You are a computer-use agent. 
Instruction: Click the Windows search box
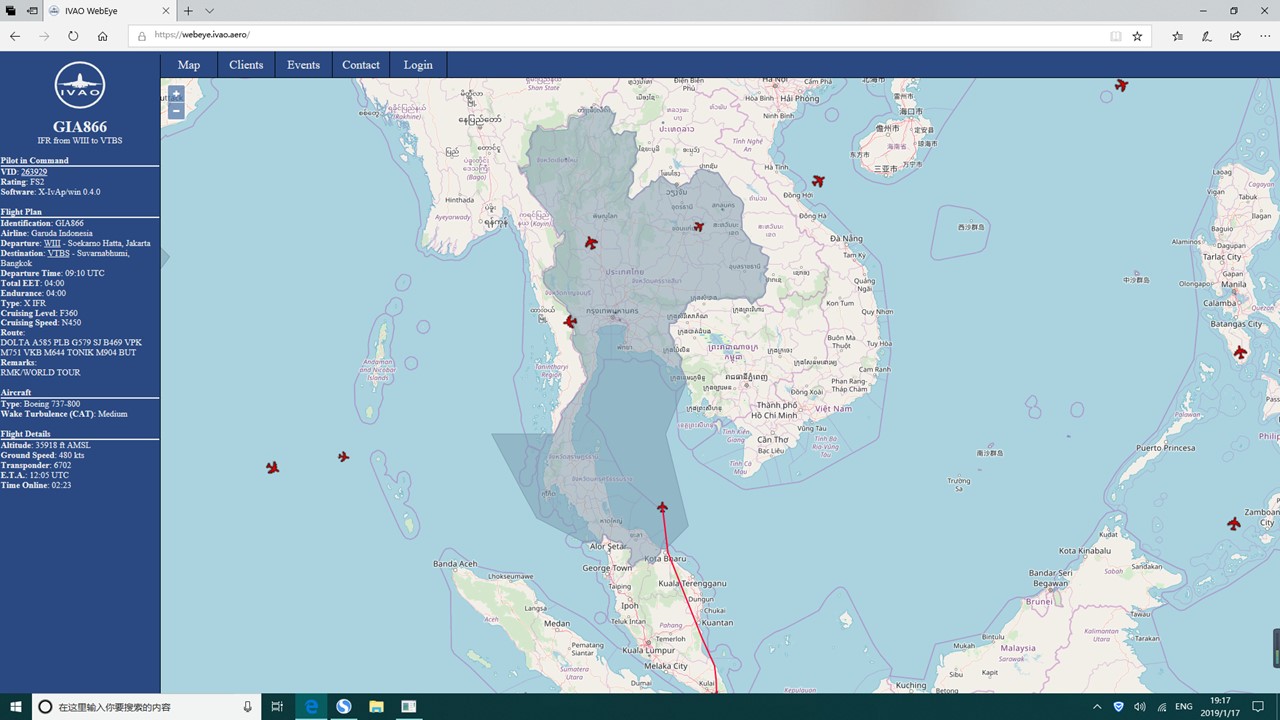tap(148, 707)
